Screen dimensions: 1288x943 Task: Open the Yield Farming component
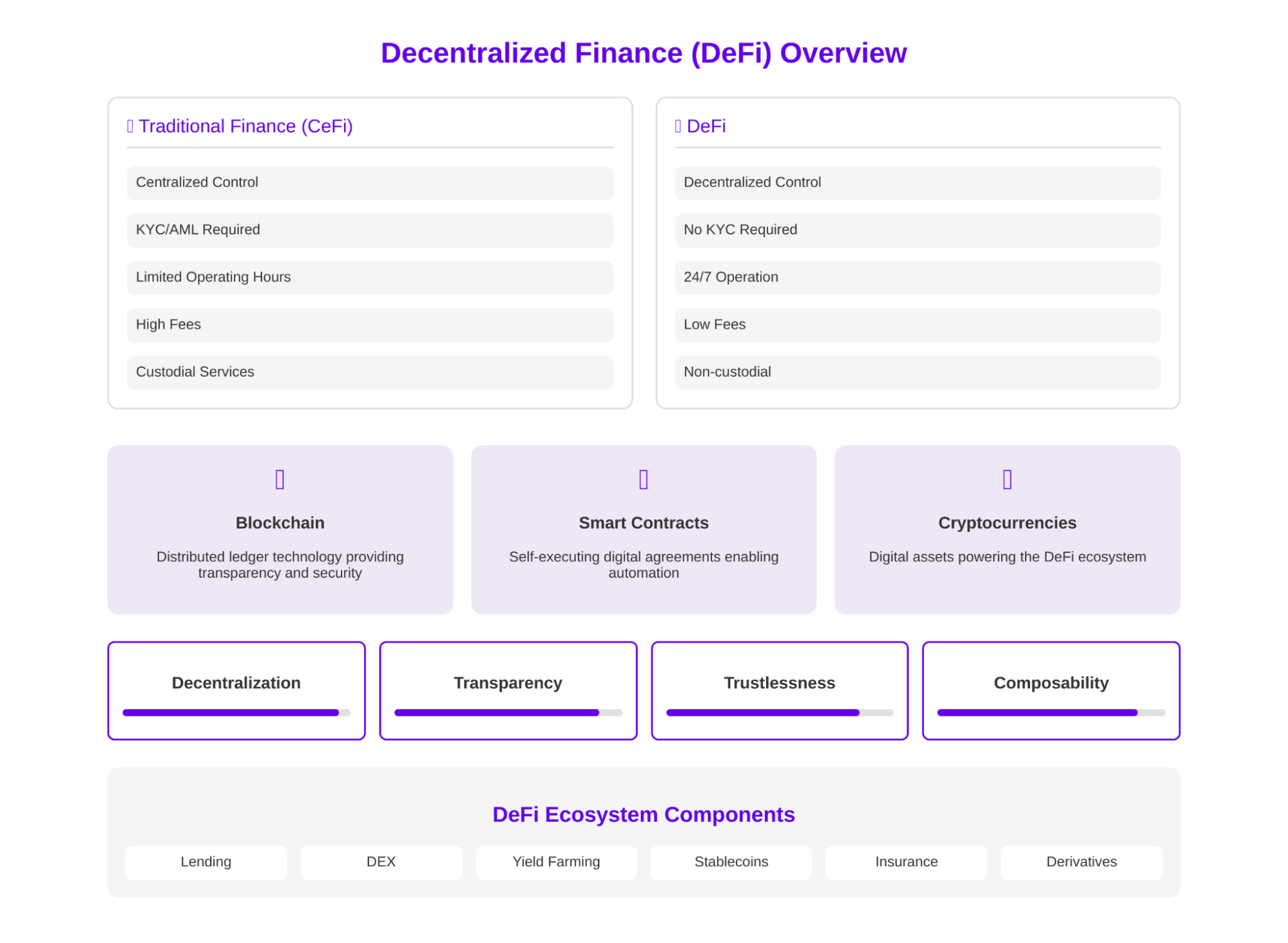click(x=556, y=862)
